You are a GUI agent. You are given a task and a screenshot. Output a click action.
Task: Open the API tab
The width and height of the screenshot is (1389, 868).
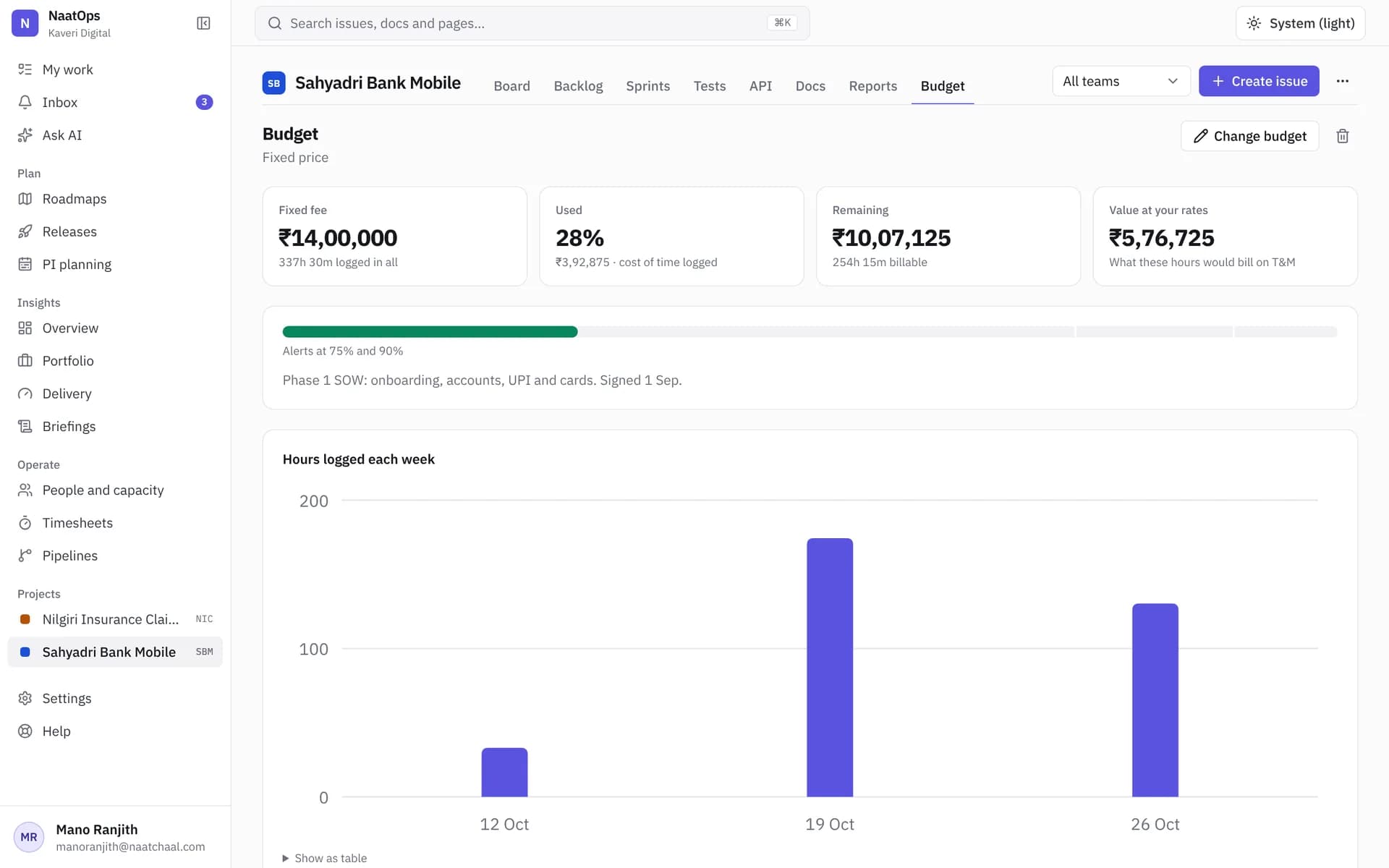[760, 86]
